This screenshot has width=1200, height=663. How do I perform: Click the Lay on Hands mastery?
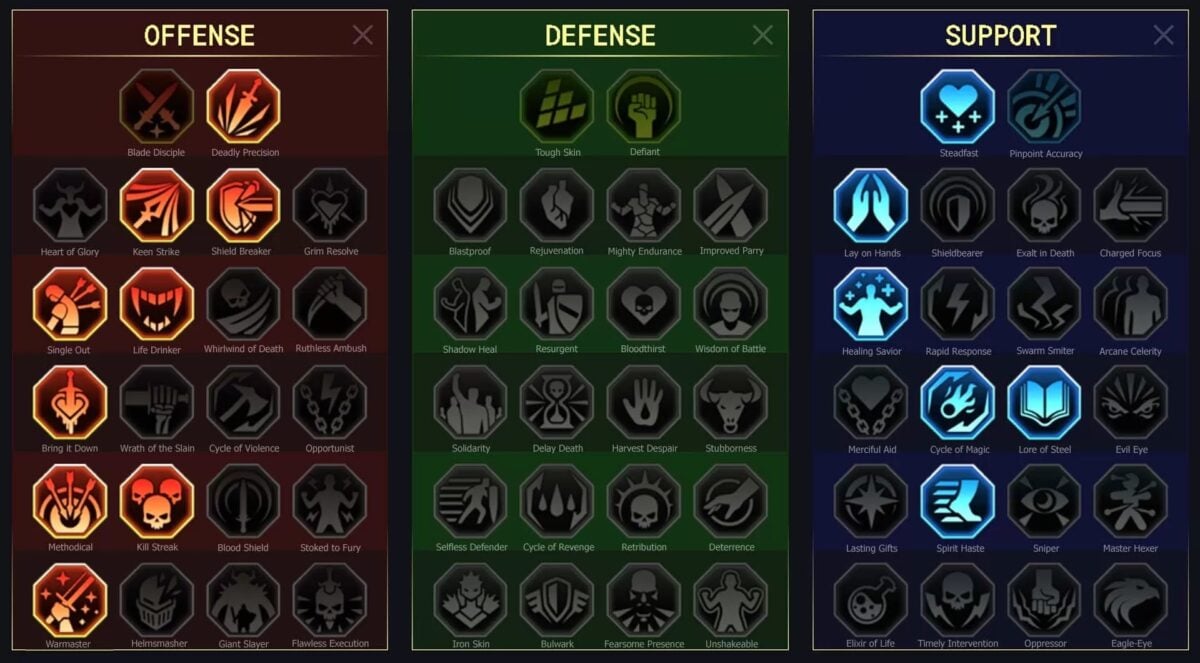click(x=871, y=205)
